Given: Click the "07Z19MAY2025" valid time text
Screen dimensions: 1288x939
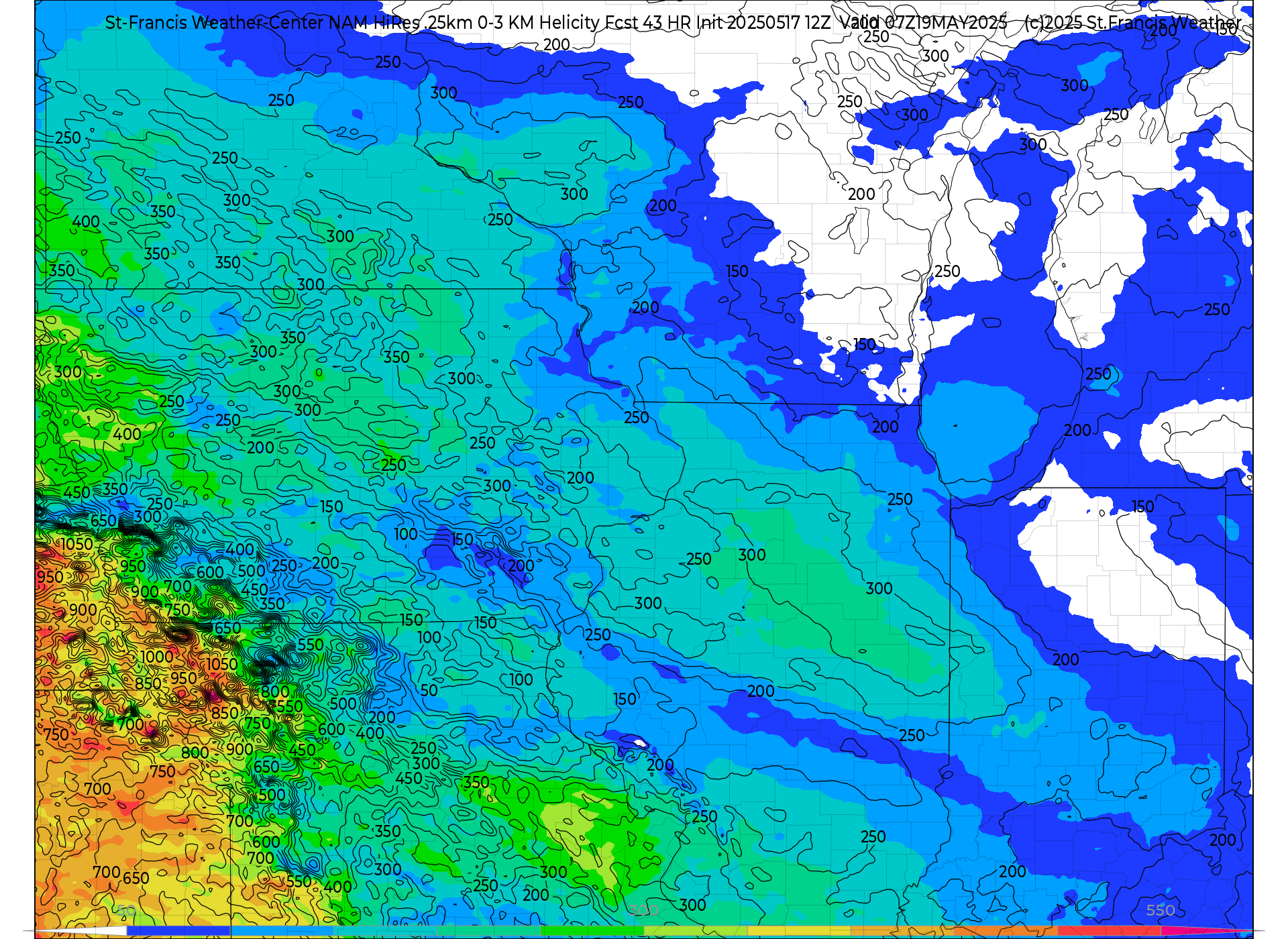Looking at the screenshot, I should (946, 23).
